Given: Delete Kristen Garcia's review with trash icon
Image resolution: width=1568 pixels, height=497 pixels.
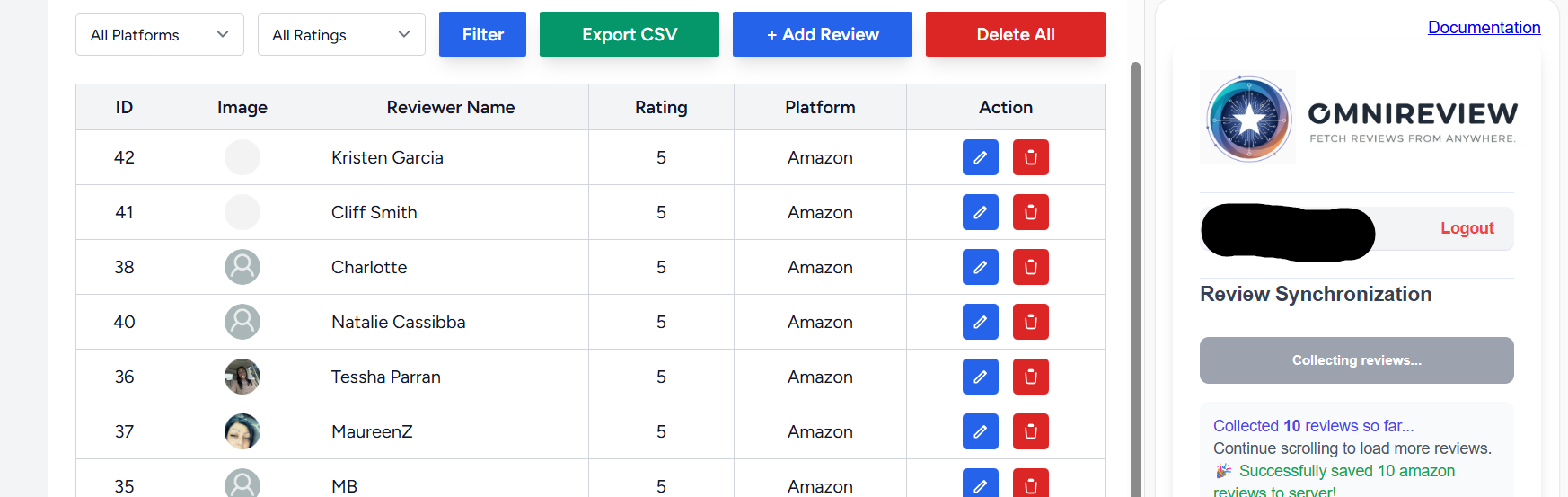Looking at the screenshot, I should [1030, 157].
